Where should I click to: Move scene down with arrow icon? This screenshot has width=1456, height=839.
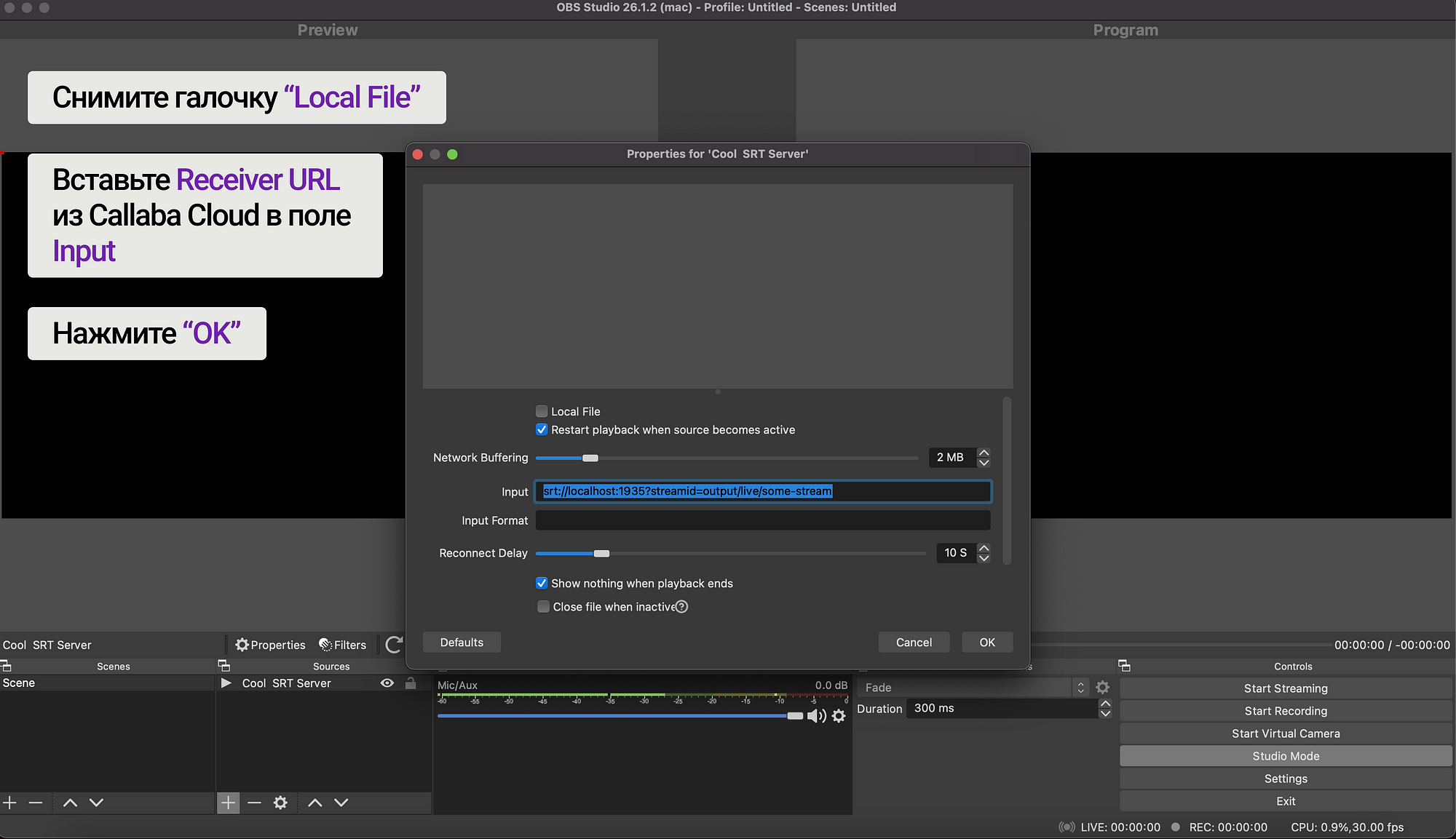click(x=96, y=803)
